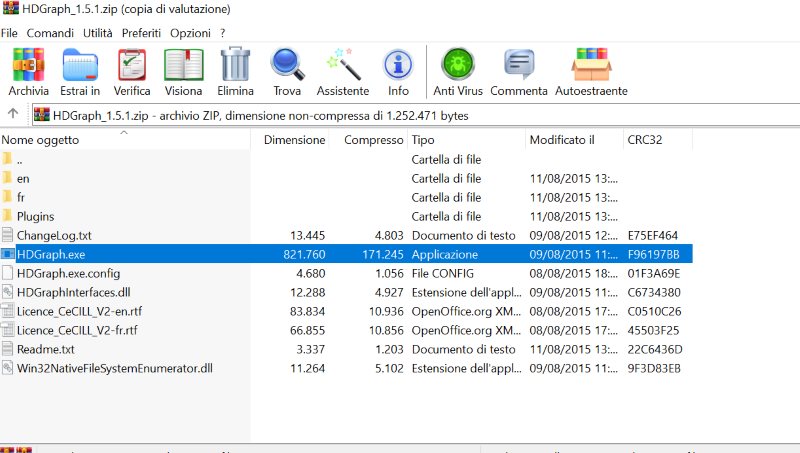Click the compressed value 5.102
Image resolution: width=800 pixels, height=453 pixels.
pos(389,368)
